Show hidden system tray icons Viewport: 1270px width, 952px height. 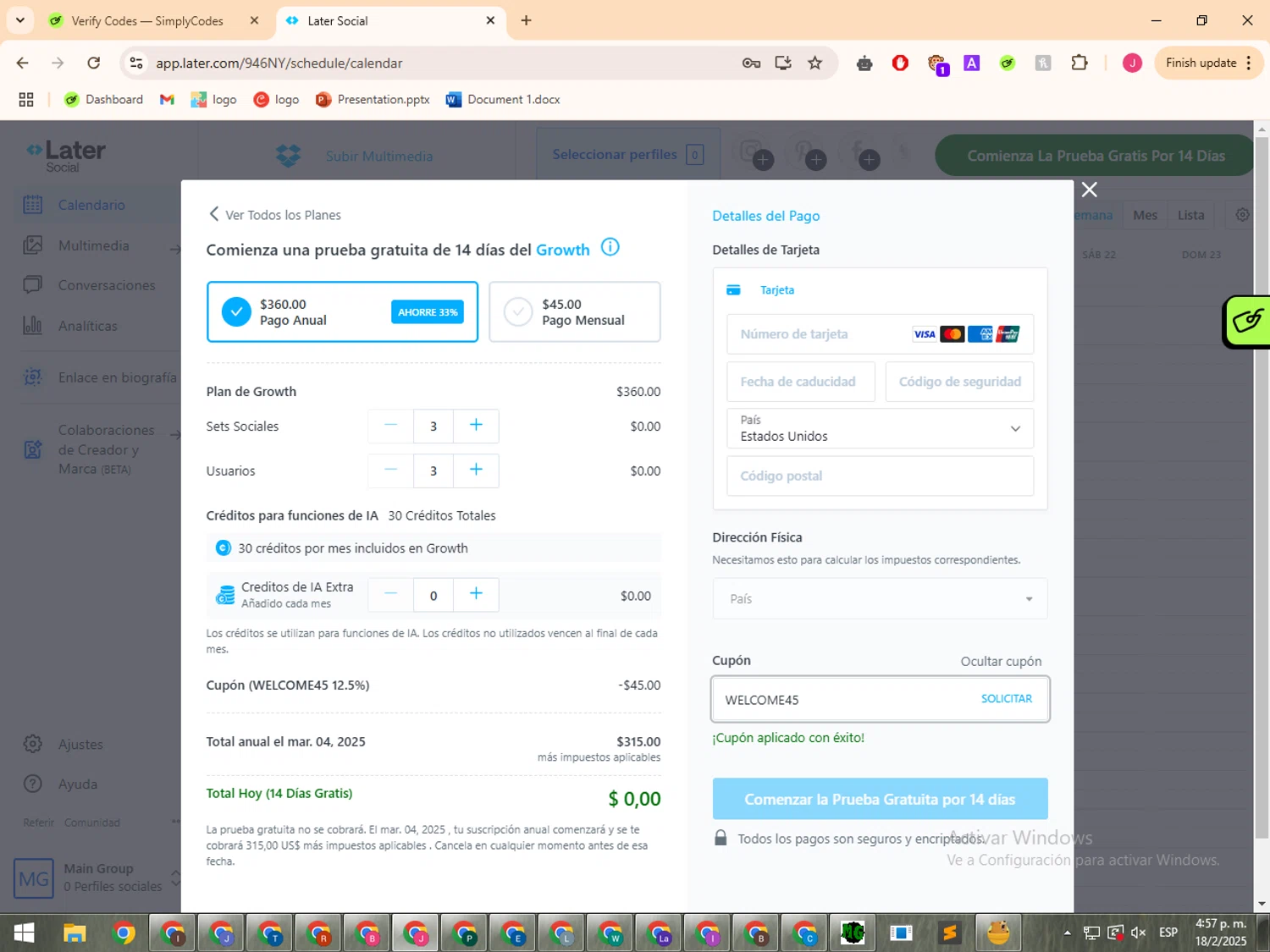tap(1067, 933)
